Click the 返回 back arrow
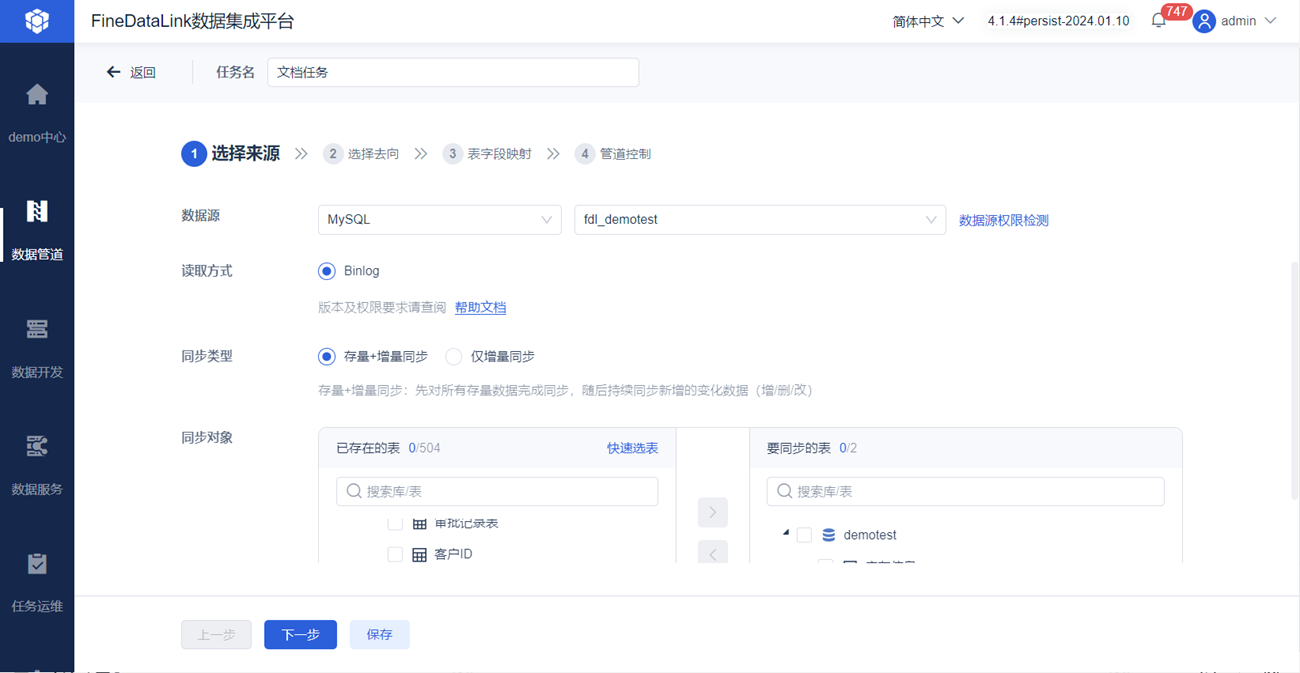Viewport: 1300px width, 673px height. (114, 72)
